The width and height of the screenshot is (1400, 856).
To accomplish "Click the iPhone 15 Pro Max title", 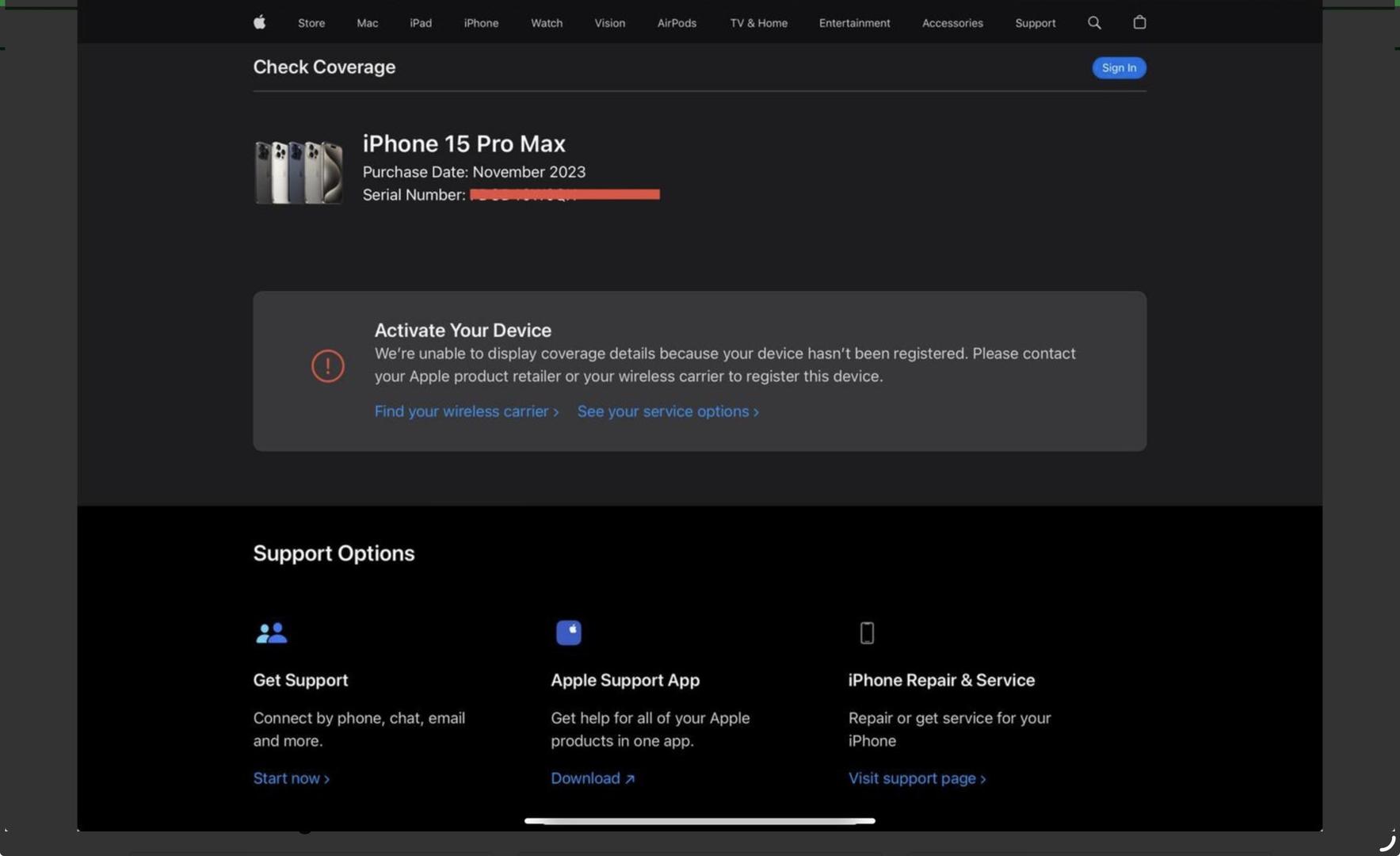I will 463,143.
